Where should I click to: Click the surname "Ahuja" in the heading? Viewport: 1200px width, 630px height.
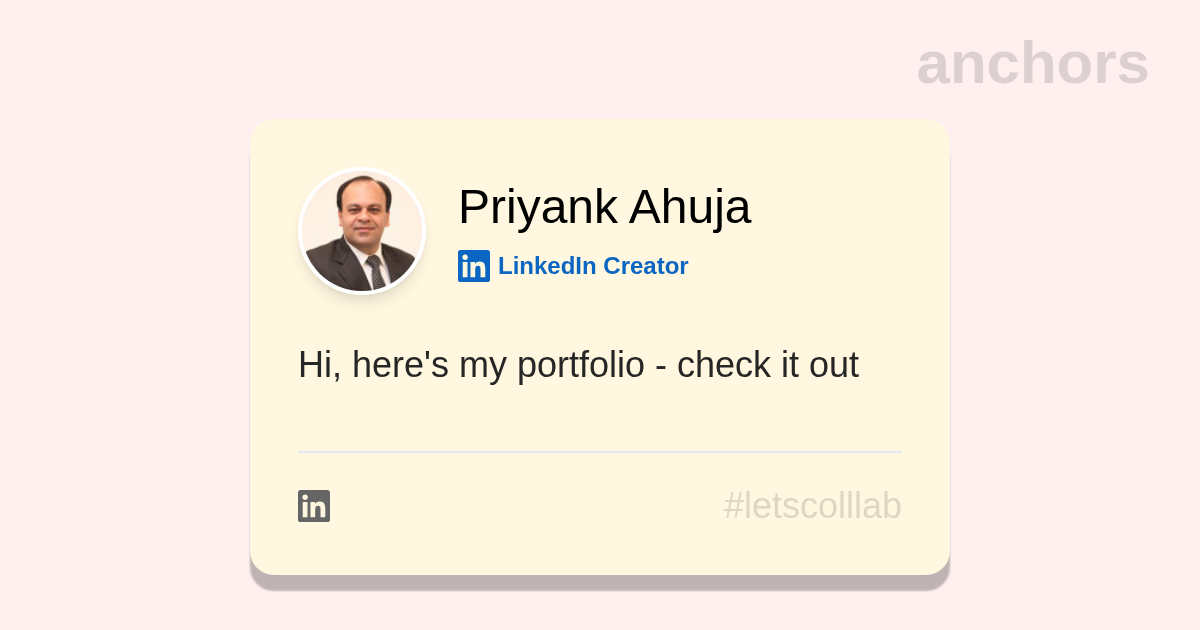[x=690, y=207]
